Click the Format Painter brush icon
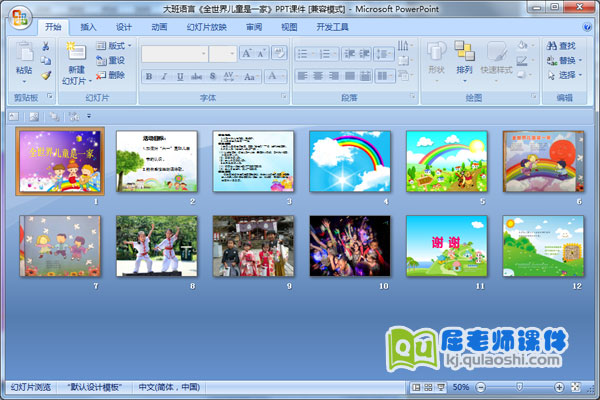Screen dimensions: 600x400 (x=46, y=75)
